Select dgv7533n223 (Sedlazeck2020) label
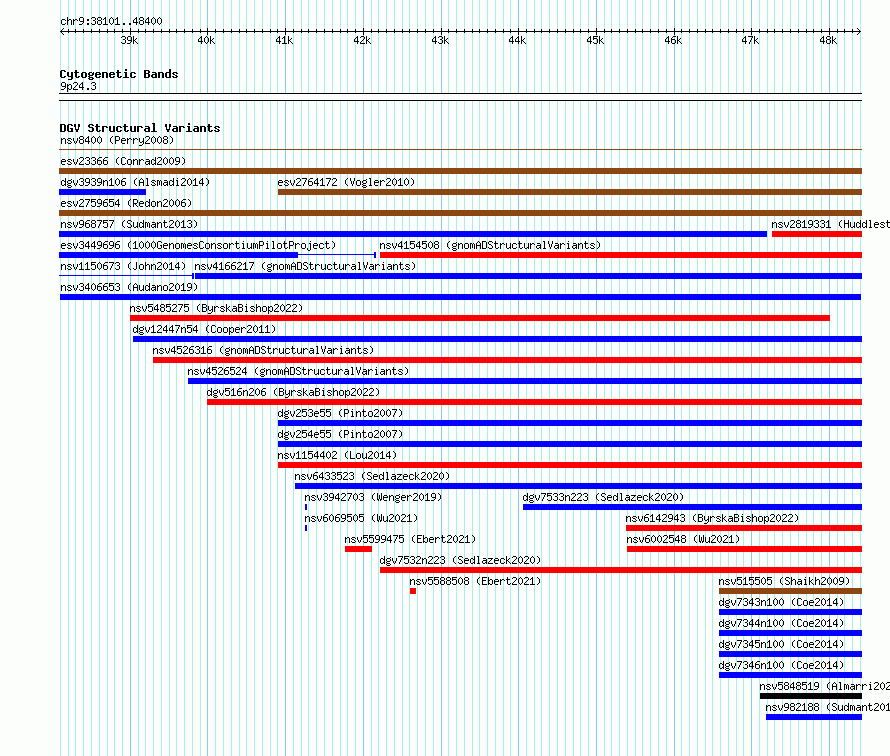Viewport: 890px width, 756px height. click(603, 497)
